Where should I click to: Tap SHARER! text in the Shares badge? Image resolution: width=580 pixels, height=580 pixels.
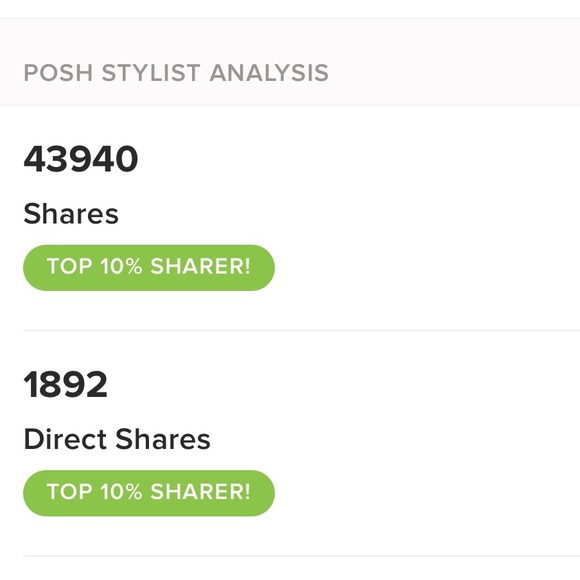tap(200, 266)
